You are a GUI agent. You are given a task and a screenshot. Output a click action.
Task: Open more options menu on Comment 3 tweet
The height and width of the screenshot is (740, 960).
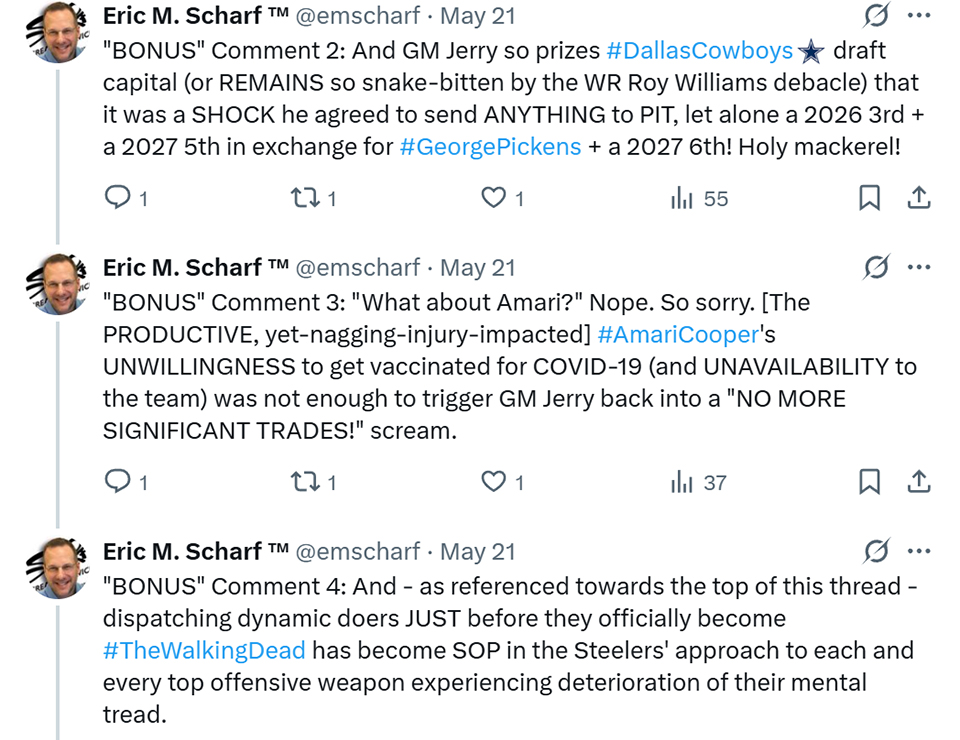coord(920,267)
